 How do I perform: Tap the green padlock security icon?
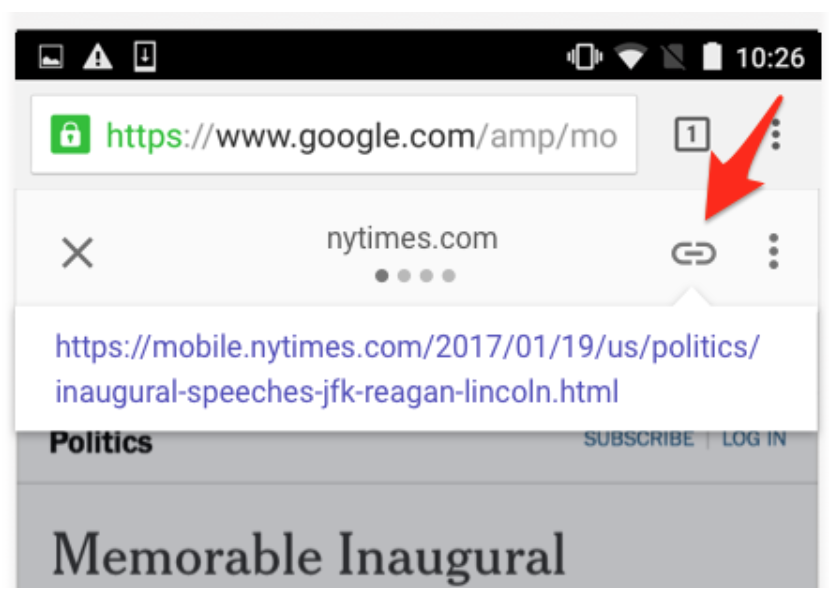71,133
